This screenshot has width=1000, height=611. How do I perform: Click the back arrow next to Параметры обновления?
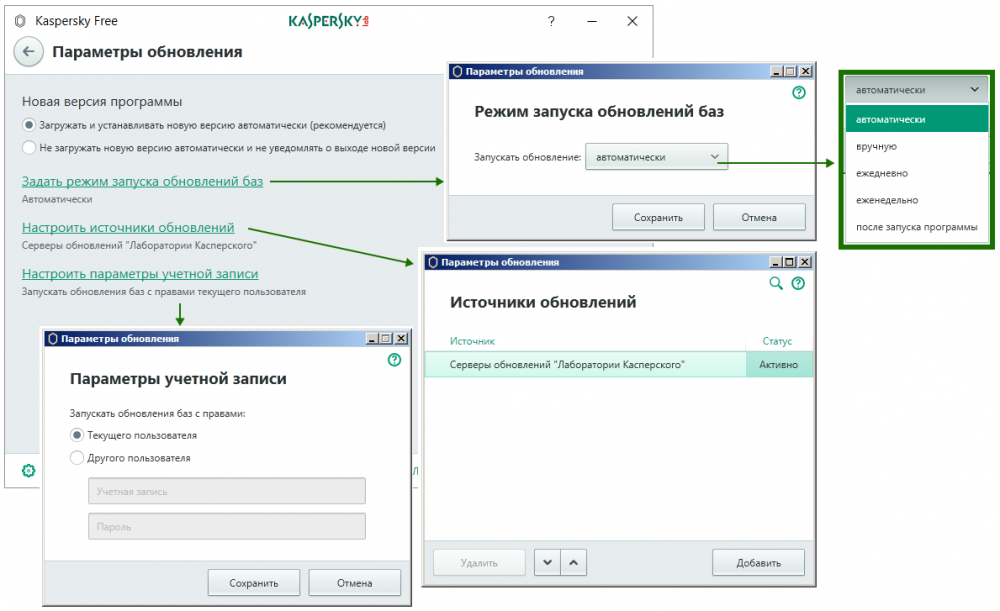coord(28,51)
